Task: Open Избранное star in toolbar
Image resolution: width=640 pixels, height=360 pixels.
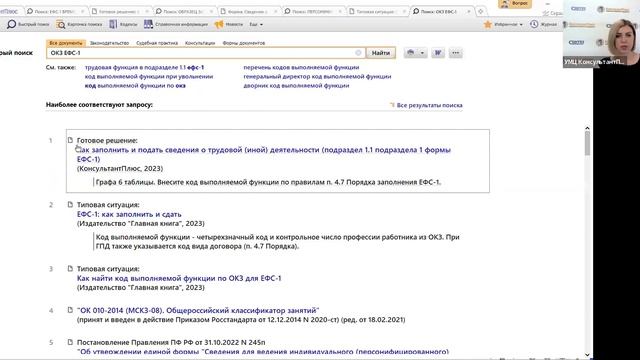Action: 488,24
